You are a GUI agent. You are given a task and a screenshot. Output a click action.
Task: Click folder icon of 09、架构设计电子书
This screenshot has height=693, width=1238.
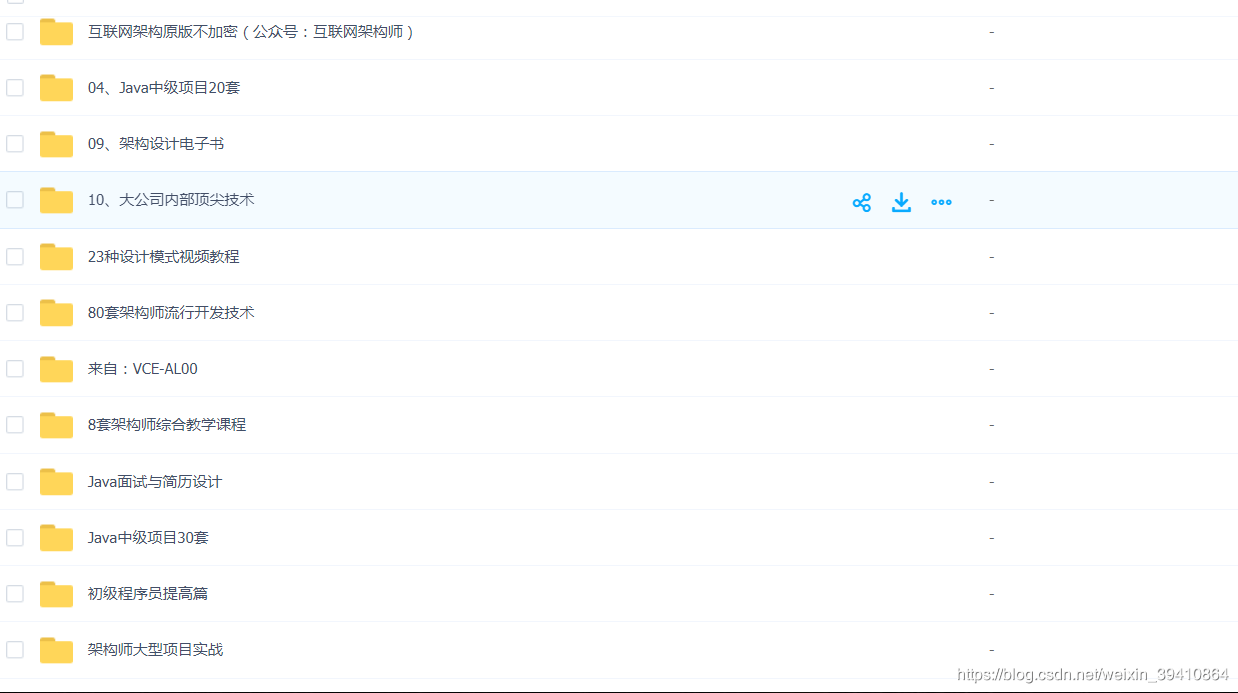57,144
